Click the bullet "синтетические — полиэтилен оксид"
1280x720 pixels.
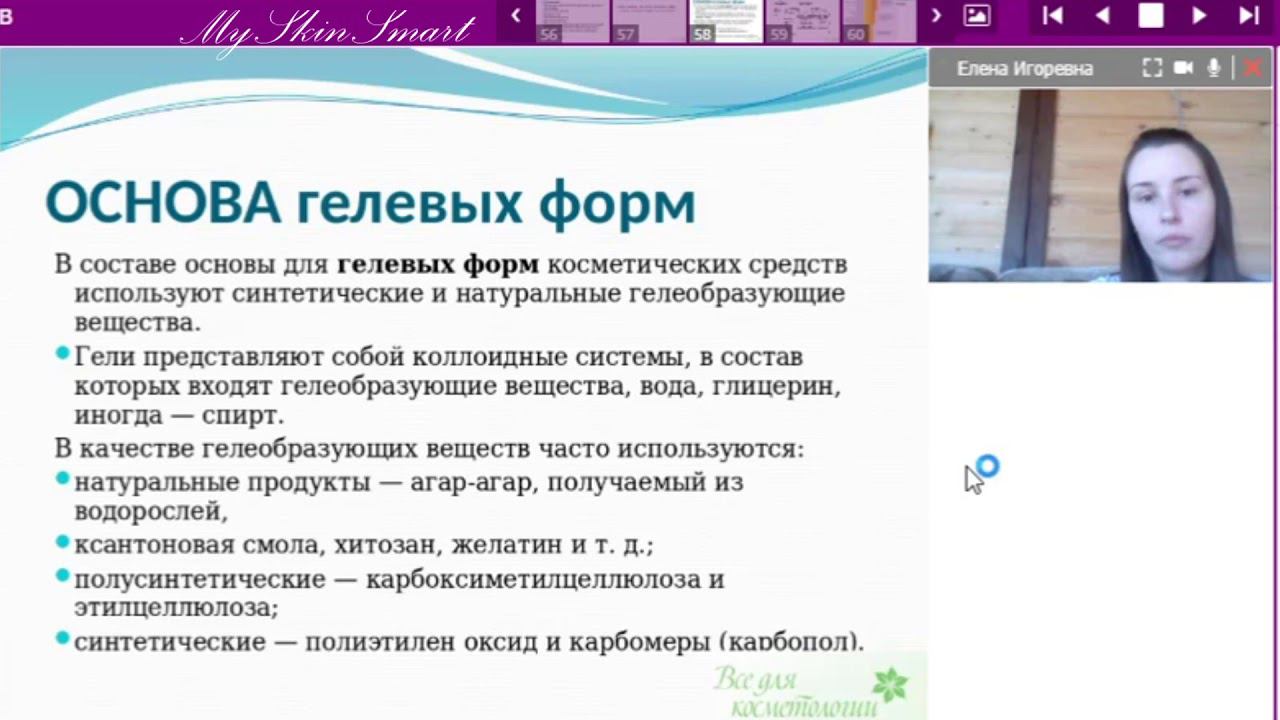click(x=468, y=641)
